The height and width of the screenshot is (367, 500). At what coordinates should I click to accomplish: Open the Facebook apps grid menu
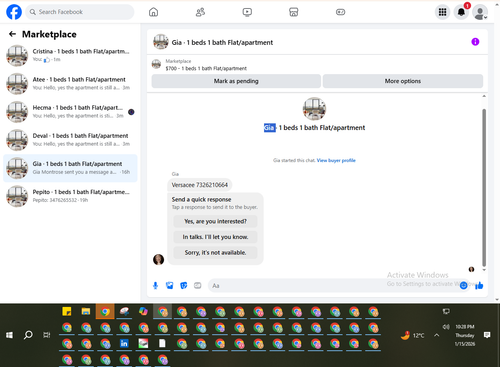442,12
